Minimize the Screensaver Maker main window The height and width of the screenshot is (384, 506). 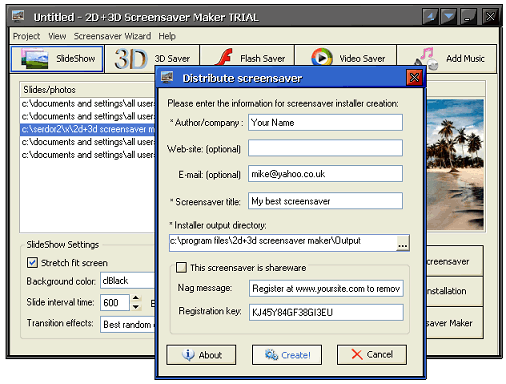[468, 17]
